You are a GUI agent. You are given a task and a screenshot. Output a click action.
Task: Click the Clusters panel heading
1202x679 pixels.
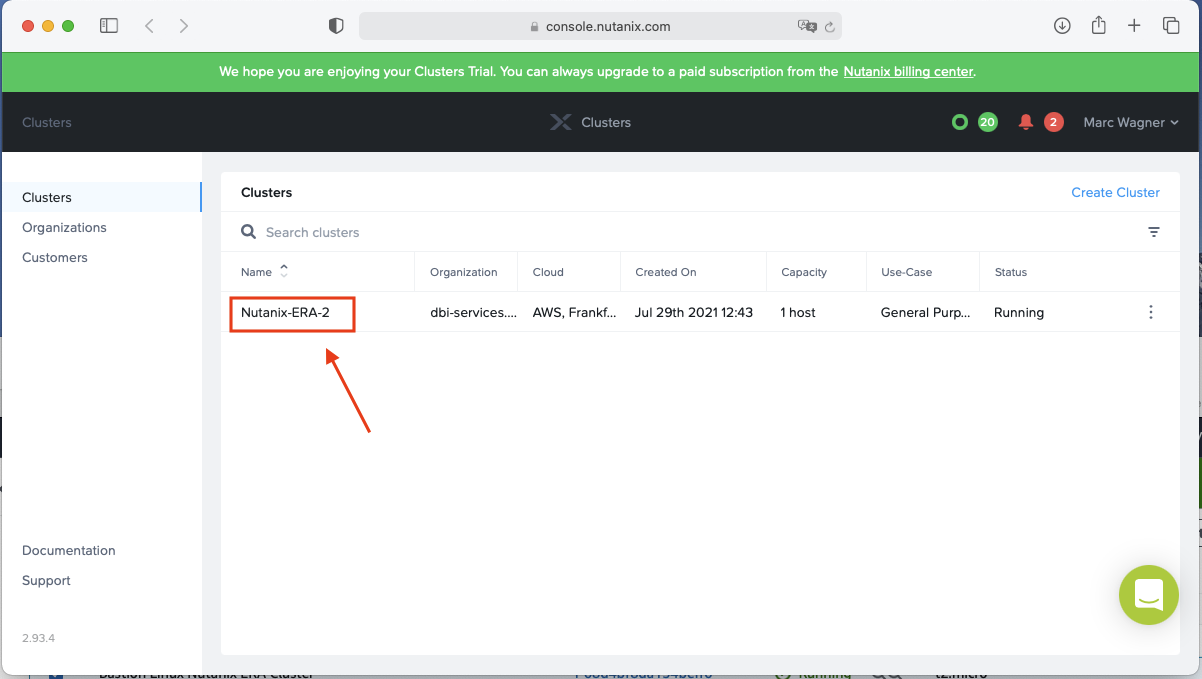[x=267, y=192]
